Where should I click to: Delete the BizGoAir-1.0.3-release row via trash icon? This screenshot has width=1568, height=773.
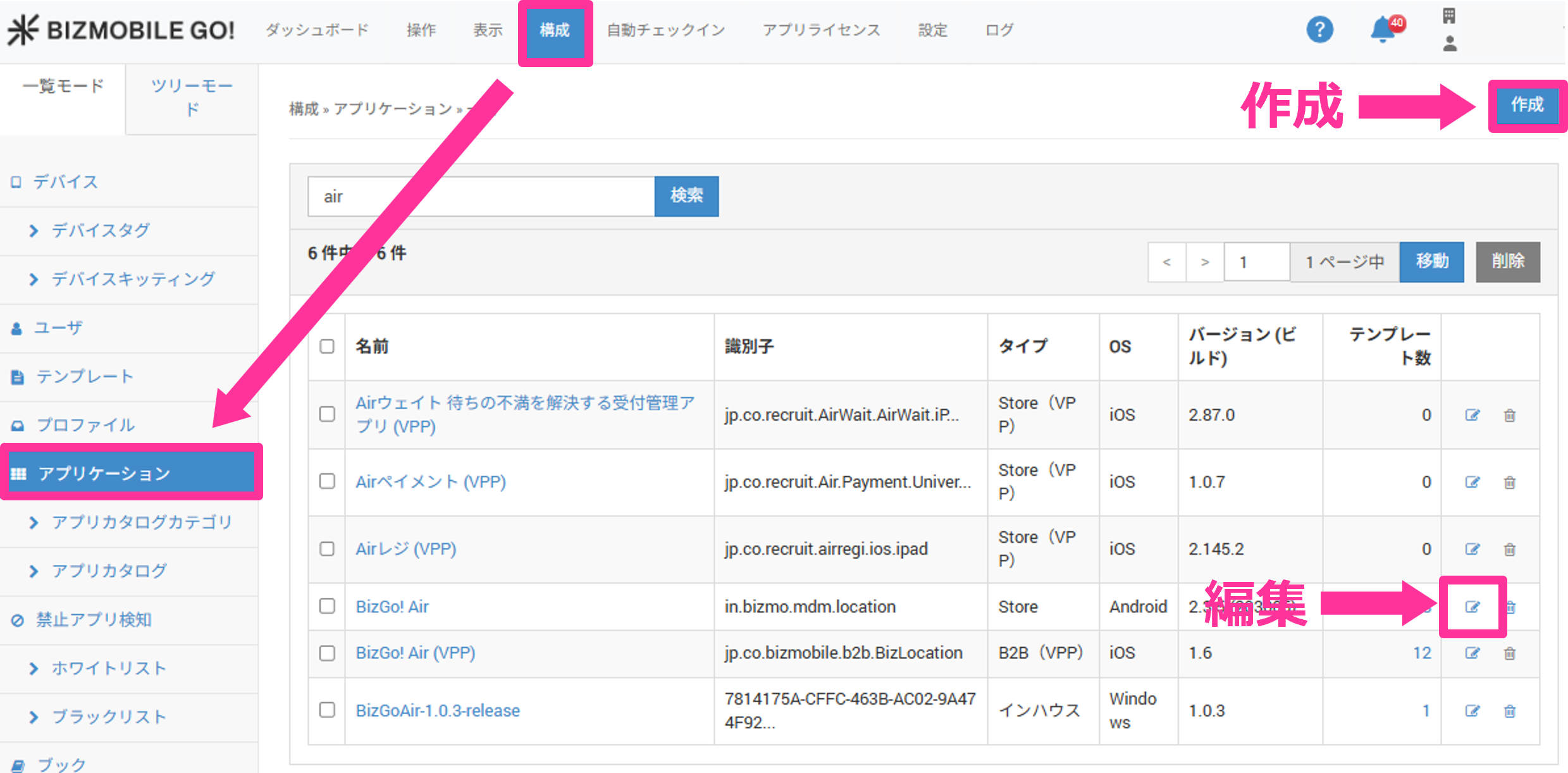coord(1510,711)
